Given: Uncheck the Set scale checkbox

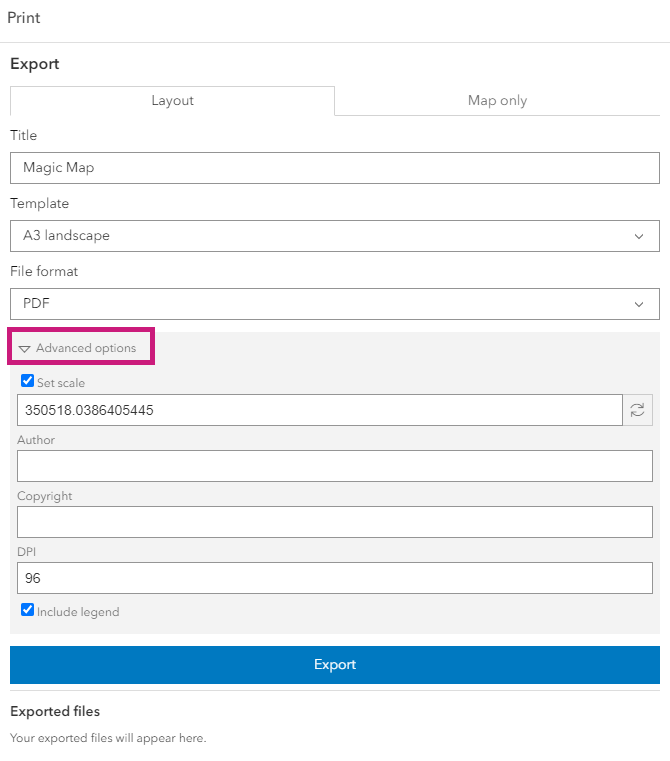Looking at the screenshot, I should (x=28, y=381).
